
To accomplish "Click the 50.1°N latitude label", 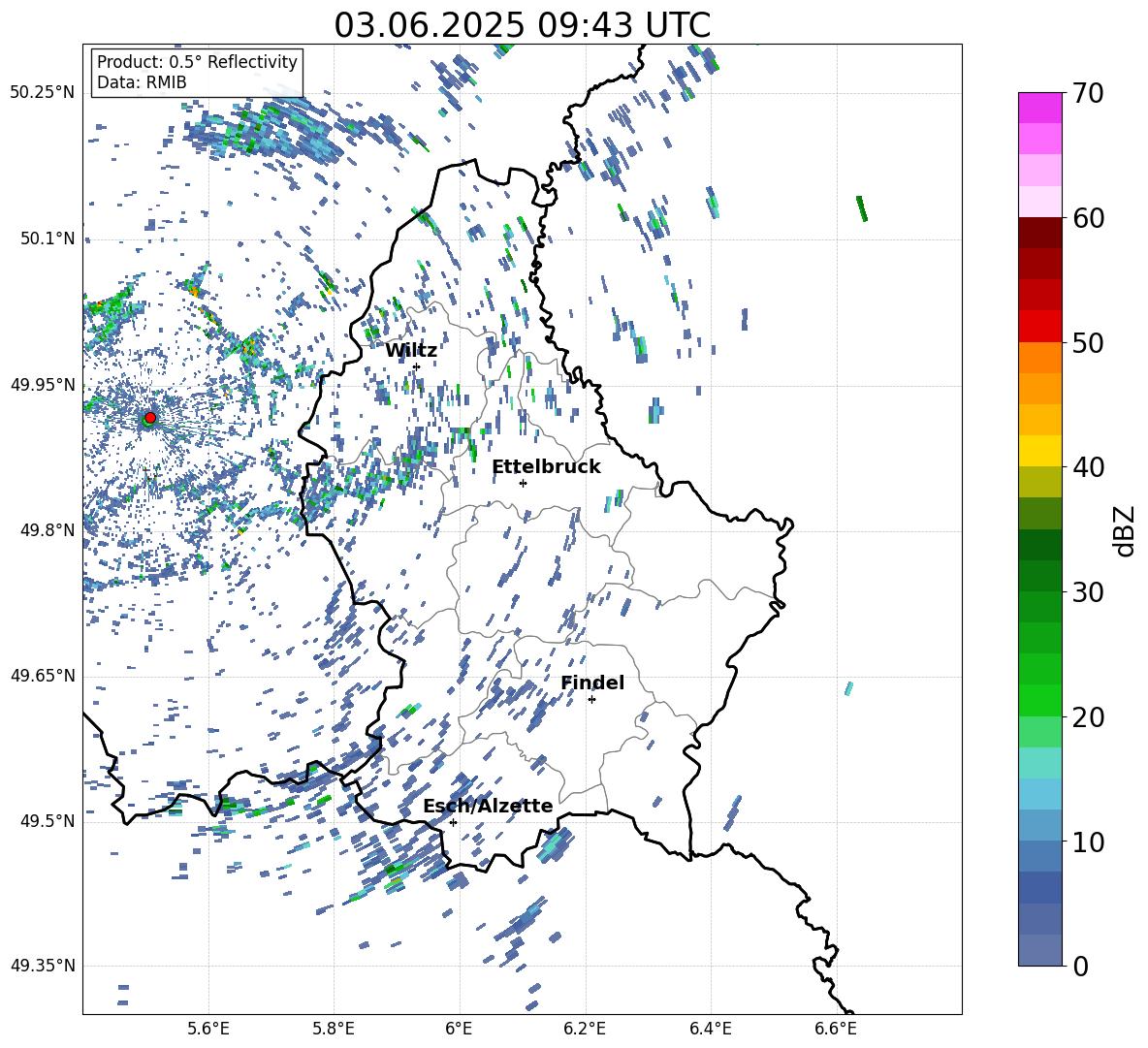I will click(47, 238).
